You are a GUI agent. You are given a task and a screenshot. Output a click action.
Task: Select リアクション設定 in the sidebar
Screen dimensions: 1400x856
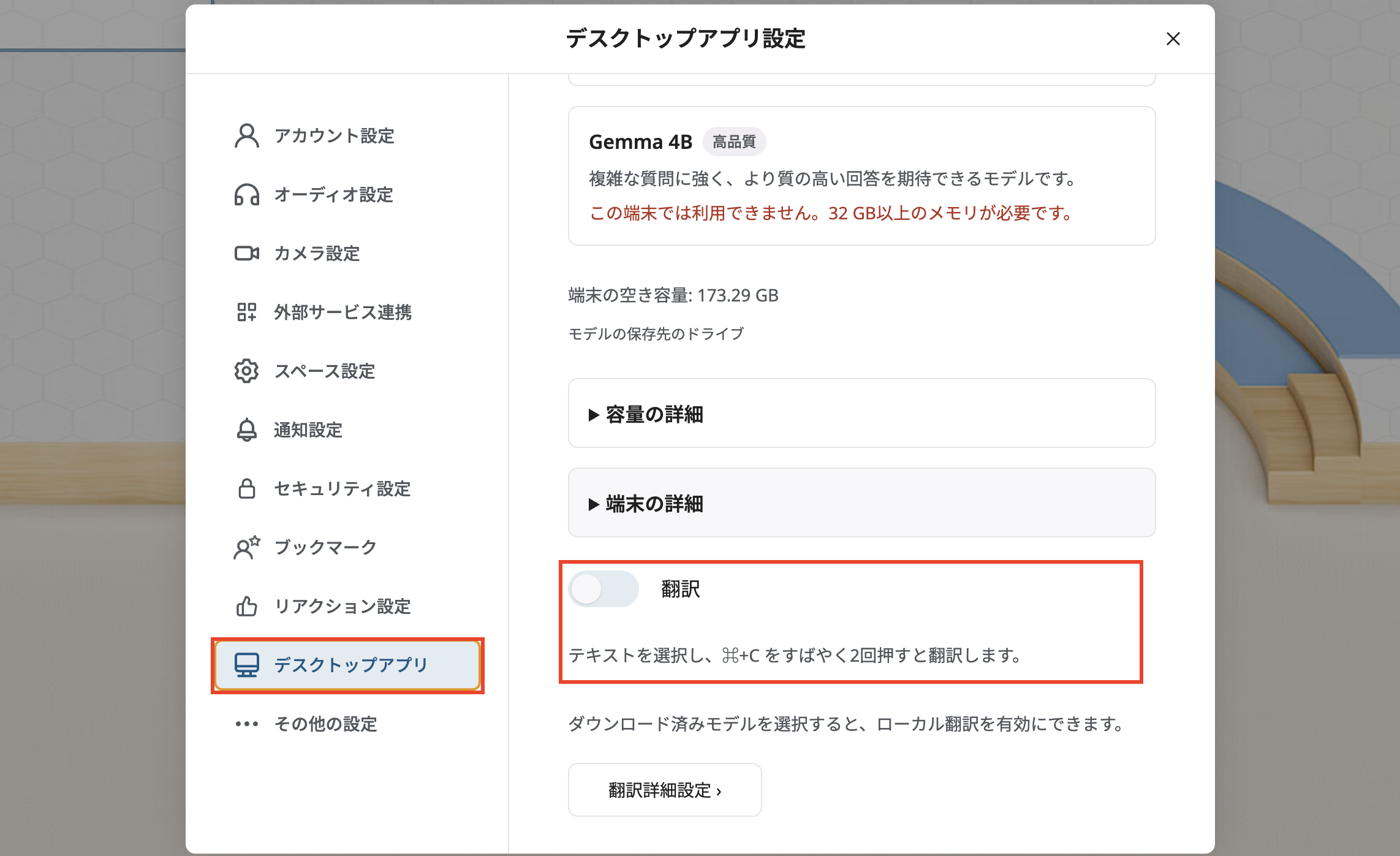click(x=347, y=606)
